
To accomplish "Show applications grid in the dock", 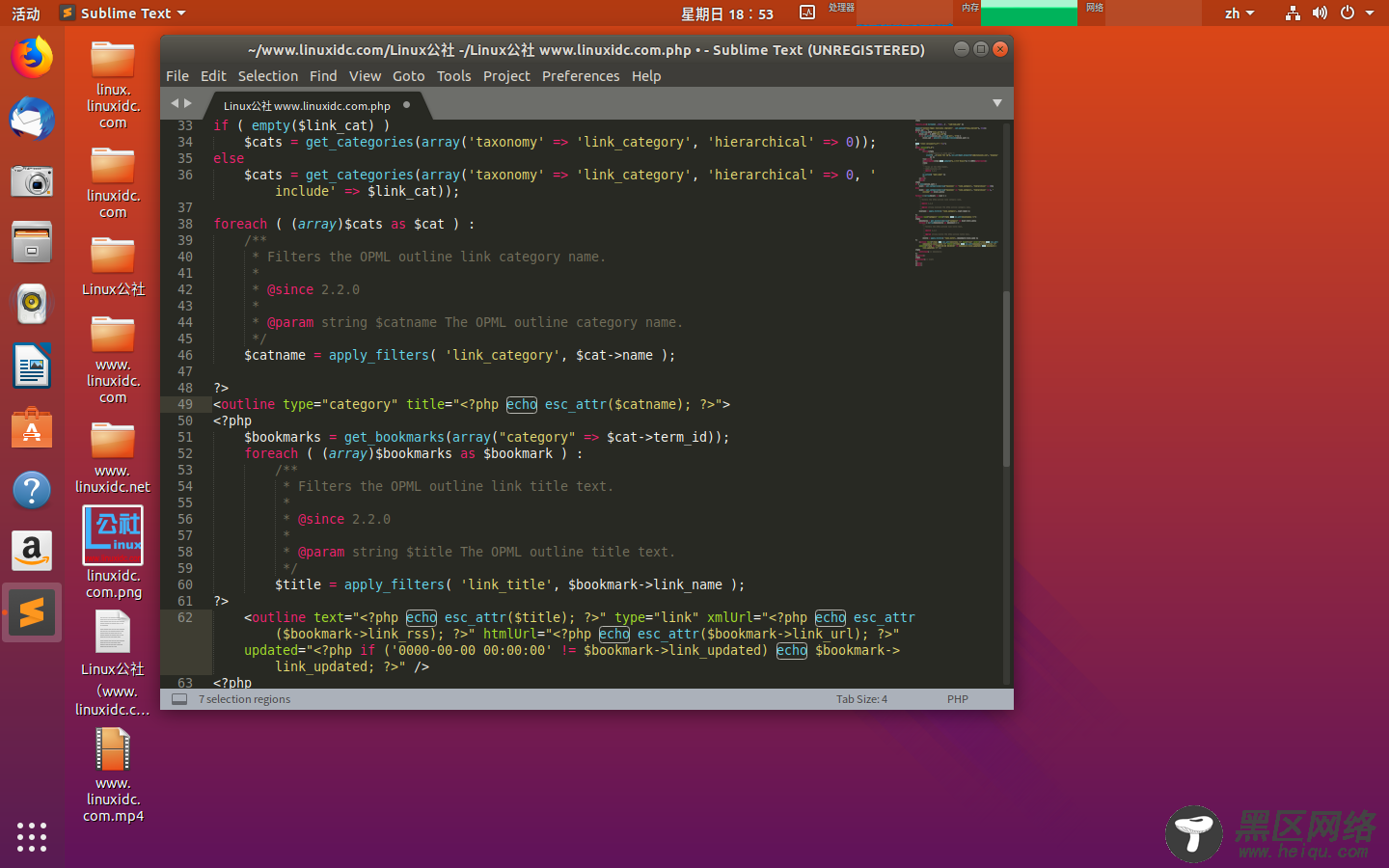I will [32, 836].
